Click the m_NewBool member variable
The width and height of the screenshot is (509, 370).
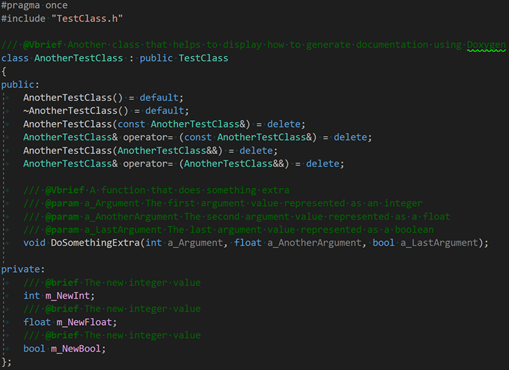click(x=76, y=349)
